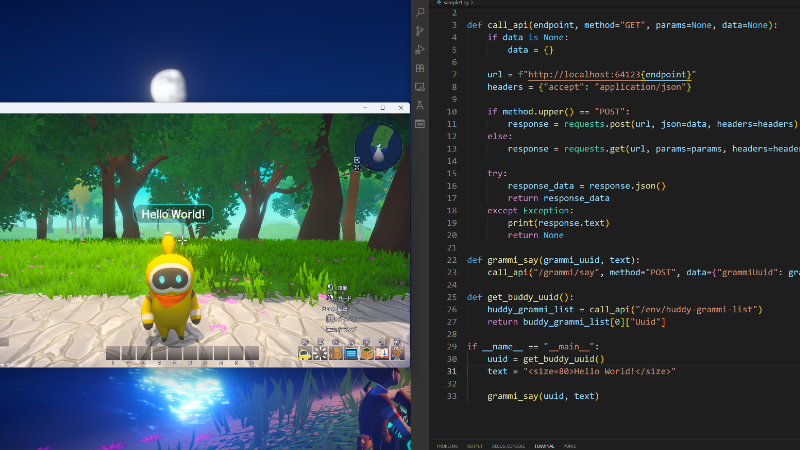Open the brown backpack inventory in game

336,353
